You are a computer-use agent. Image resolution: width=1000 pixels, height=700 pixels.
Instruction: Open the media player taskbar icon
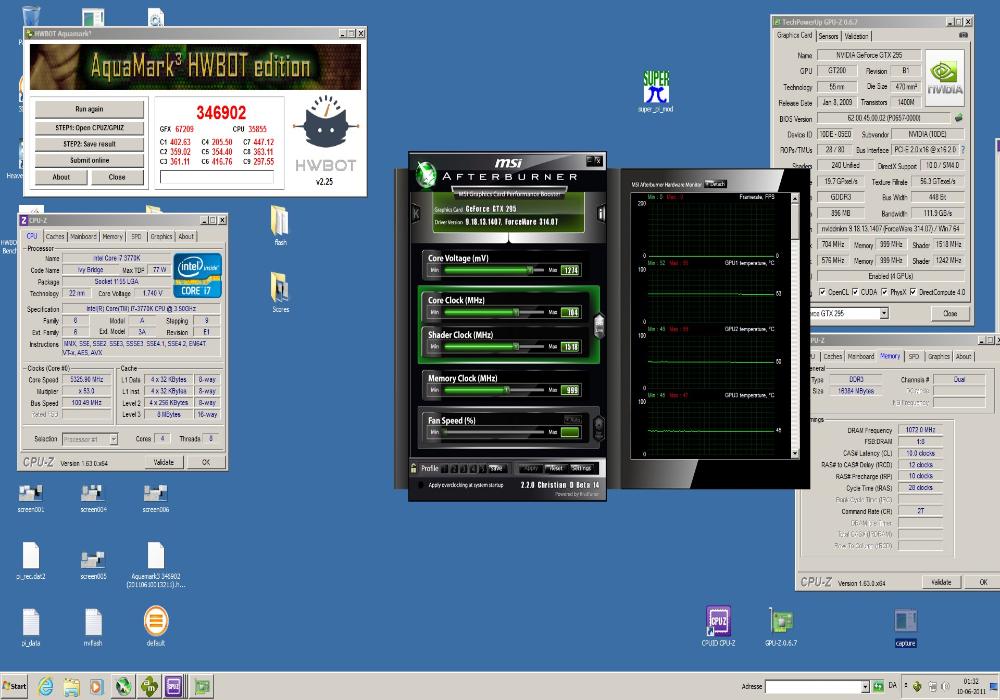(96, 687)
